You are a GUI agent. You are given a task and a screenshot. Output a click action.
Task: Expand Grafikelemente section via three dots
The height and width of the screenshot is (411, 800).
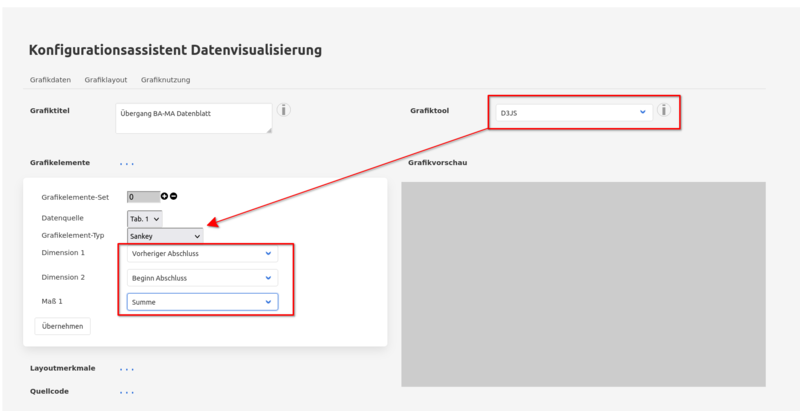click(x=127, y=163)
